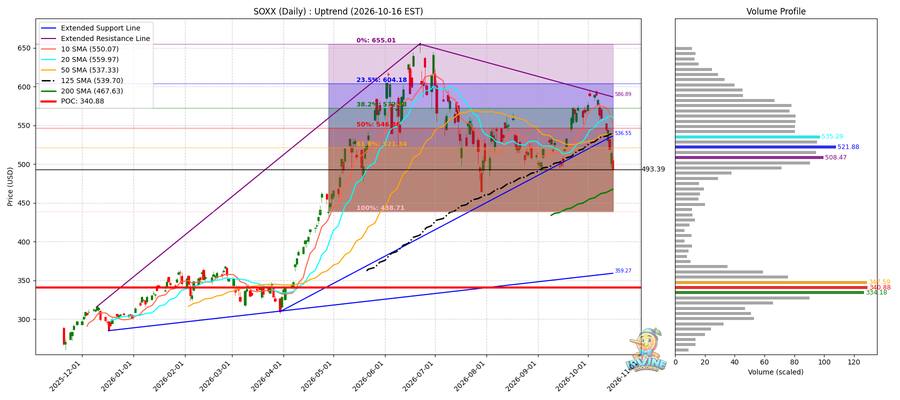The image size is (900, 400).
Task: Select the '125 SMA (539.70)' legend entry
Action: (82, 80)
